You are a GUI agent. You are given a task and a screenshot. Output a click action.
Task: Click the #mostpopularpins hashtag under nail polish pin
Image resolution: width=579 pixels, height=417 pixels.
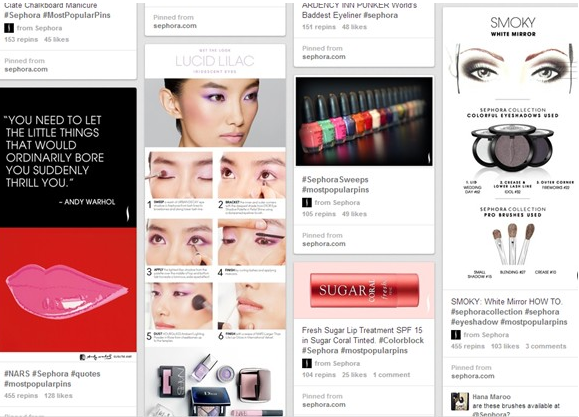[335, 190]
